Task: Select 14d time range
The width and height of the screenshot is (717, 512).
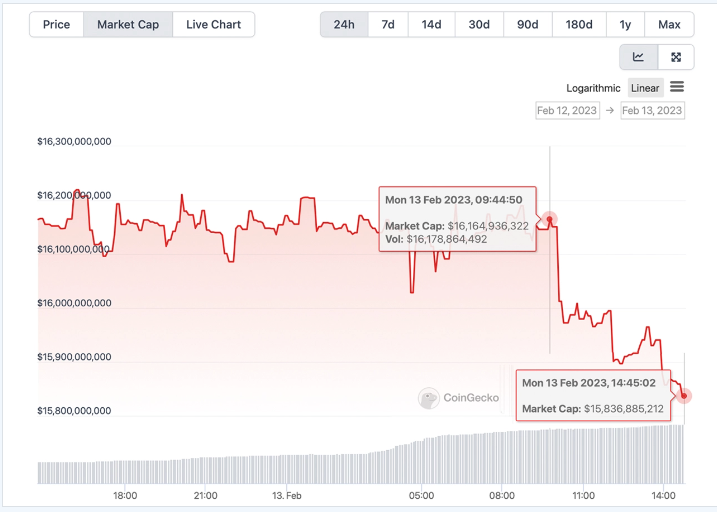Action: (x=431, y=24)
